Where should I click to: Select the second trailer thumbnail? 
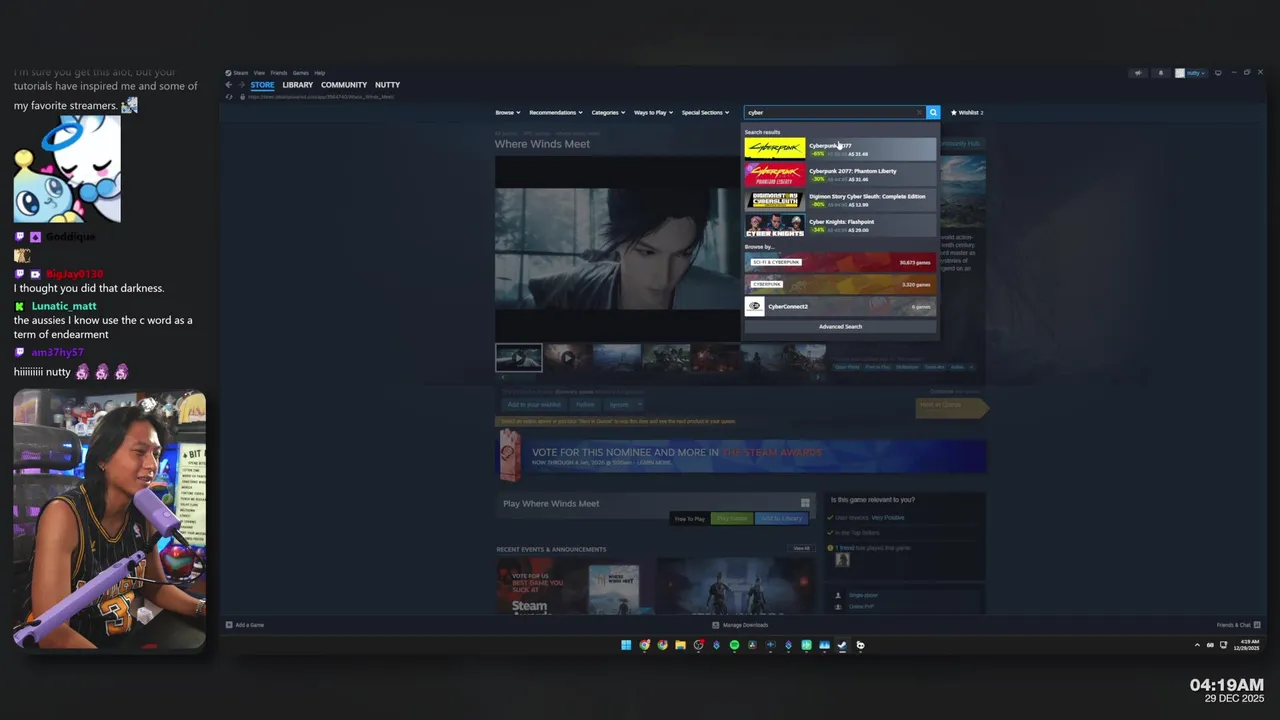coord(567,357)
